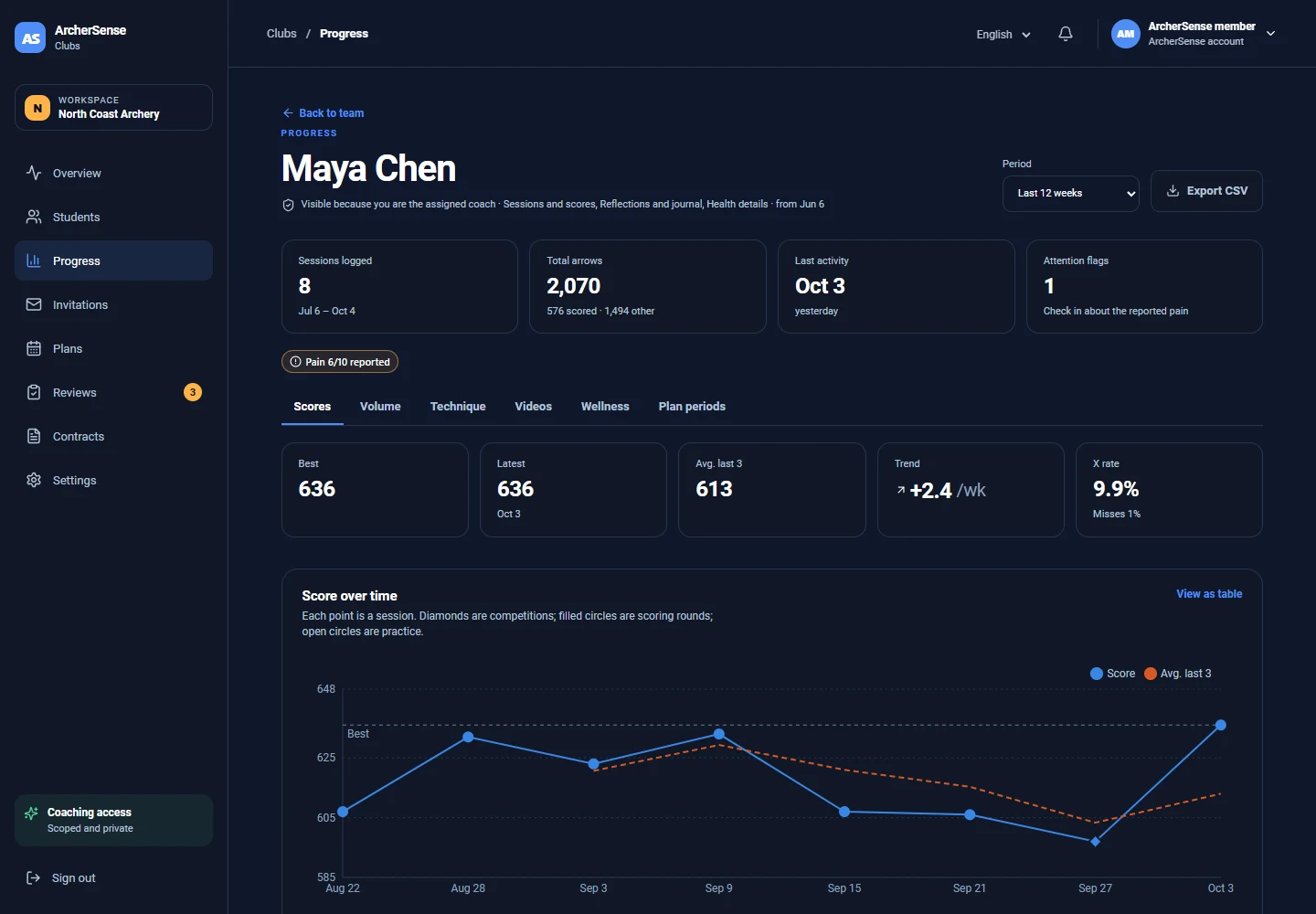The height and width of the screenshot is (914, 1316).
Task: Click the download icon in Export CSV
Action: (x=1173, y=191)
